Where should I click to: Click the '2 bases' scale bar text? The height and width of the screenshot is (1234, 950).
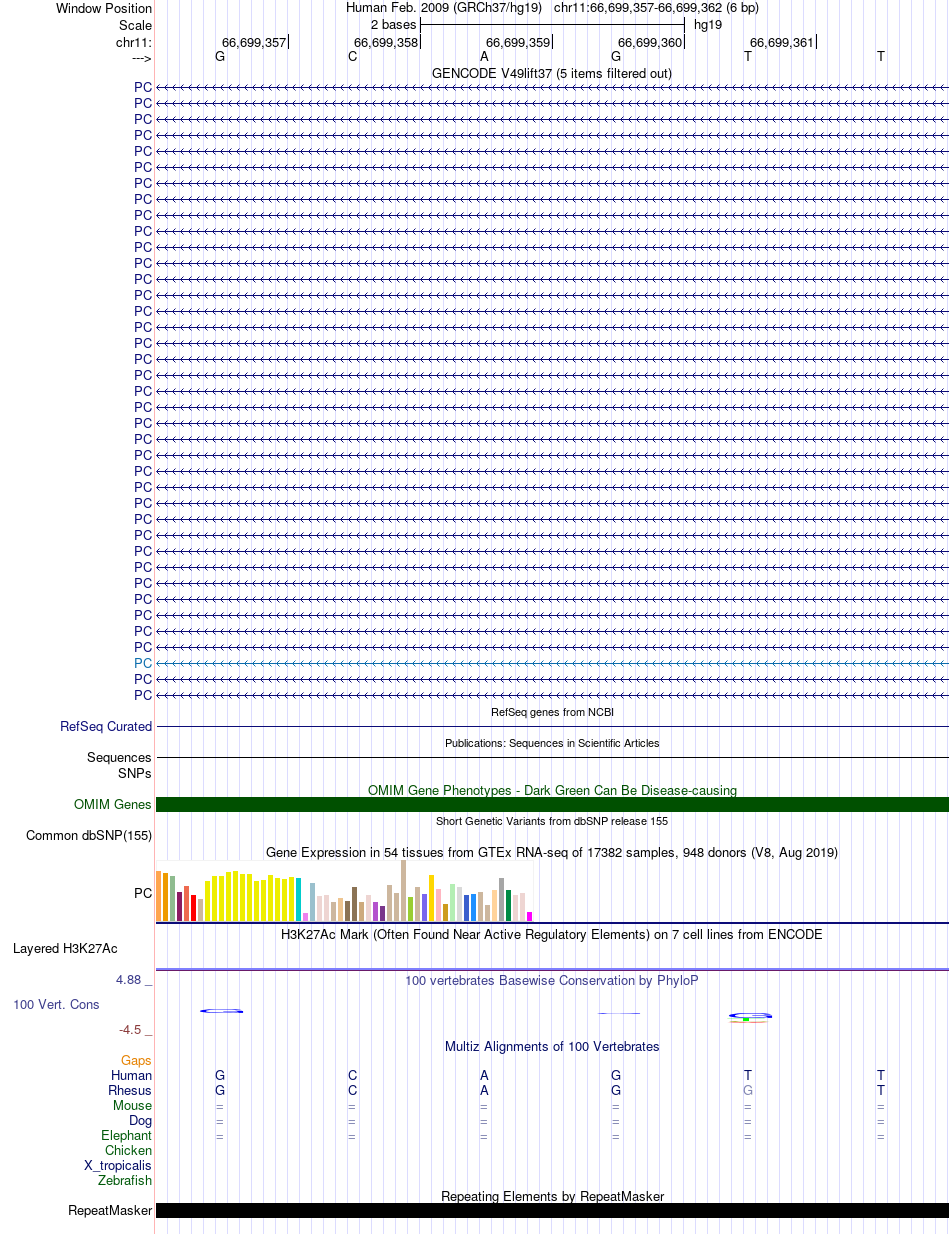(x=393, y=24)
